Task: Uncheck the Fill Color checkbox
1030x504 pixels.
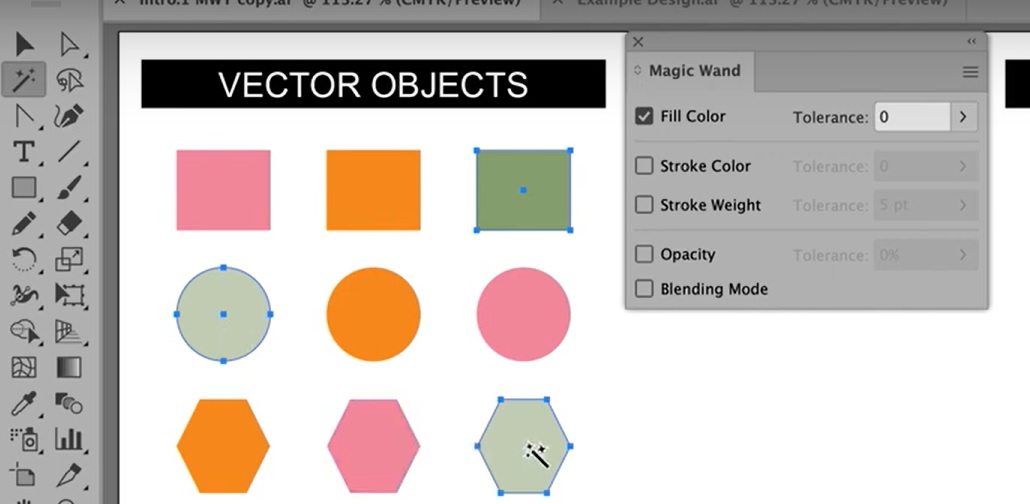Action: 644,117
